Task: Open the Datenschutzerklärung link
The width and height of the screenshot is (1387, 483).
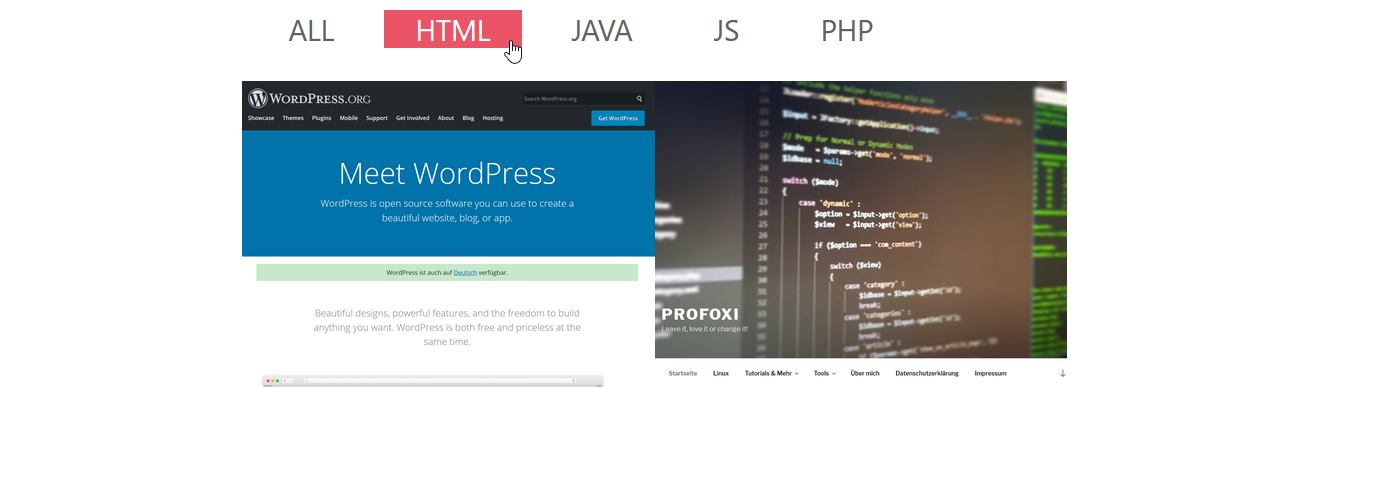Action: [x=927, y=373]
